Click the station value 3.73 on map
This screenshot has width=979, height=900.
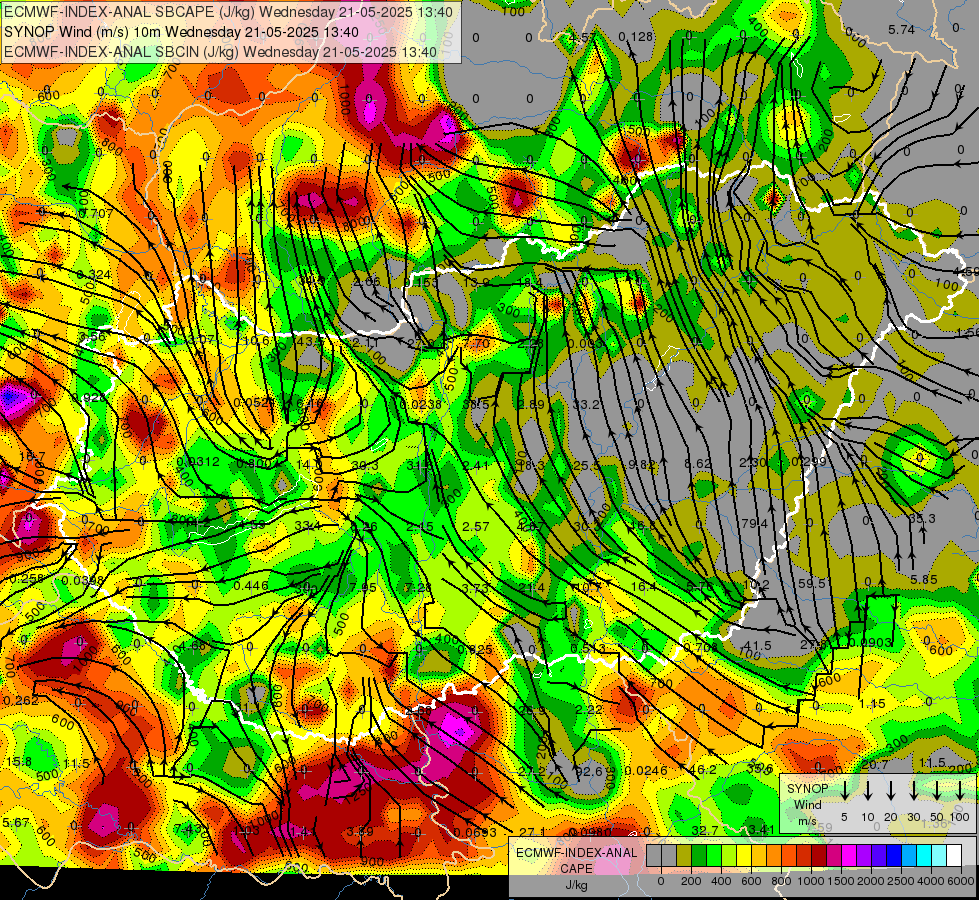[x=475, y=588]
